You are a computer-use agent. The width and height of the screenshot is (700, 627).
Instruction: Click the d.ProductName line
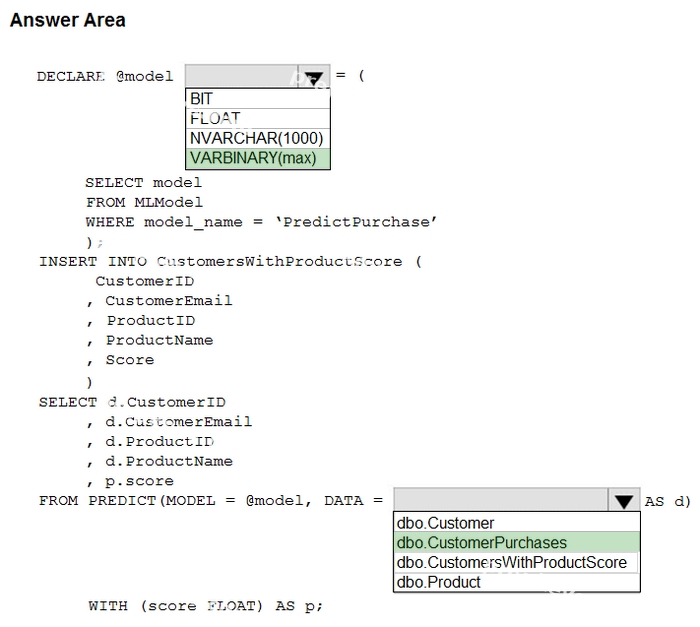click(169, 461)
